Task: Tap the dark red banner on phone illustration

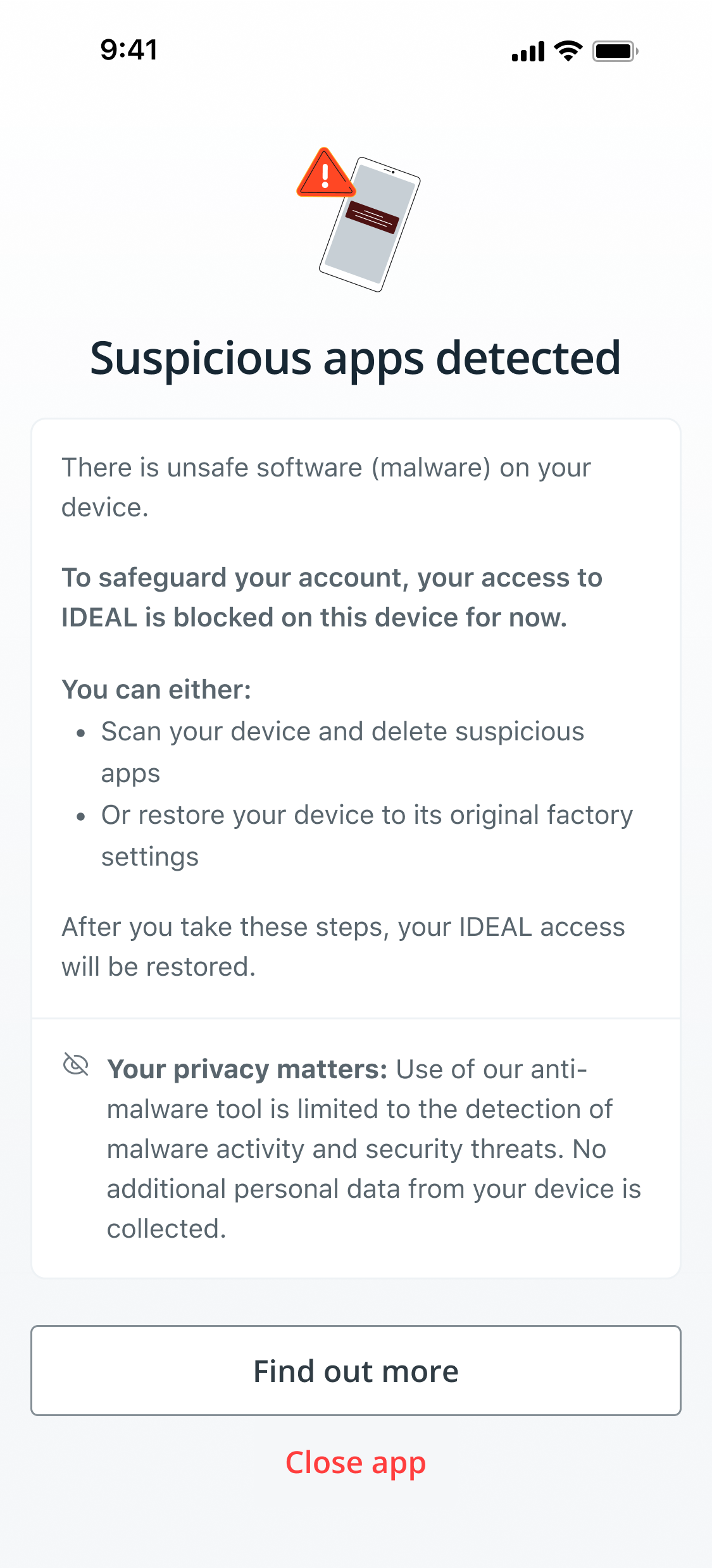Action: point(372,217)
